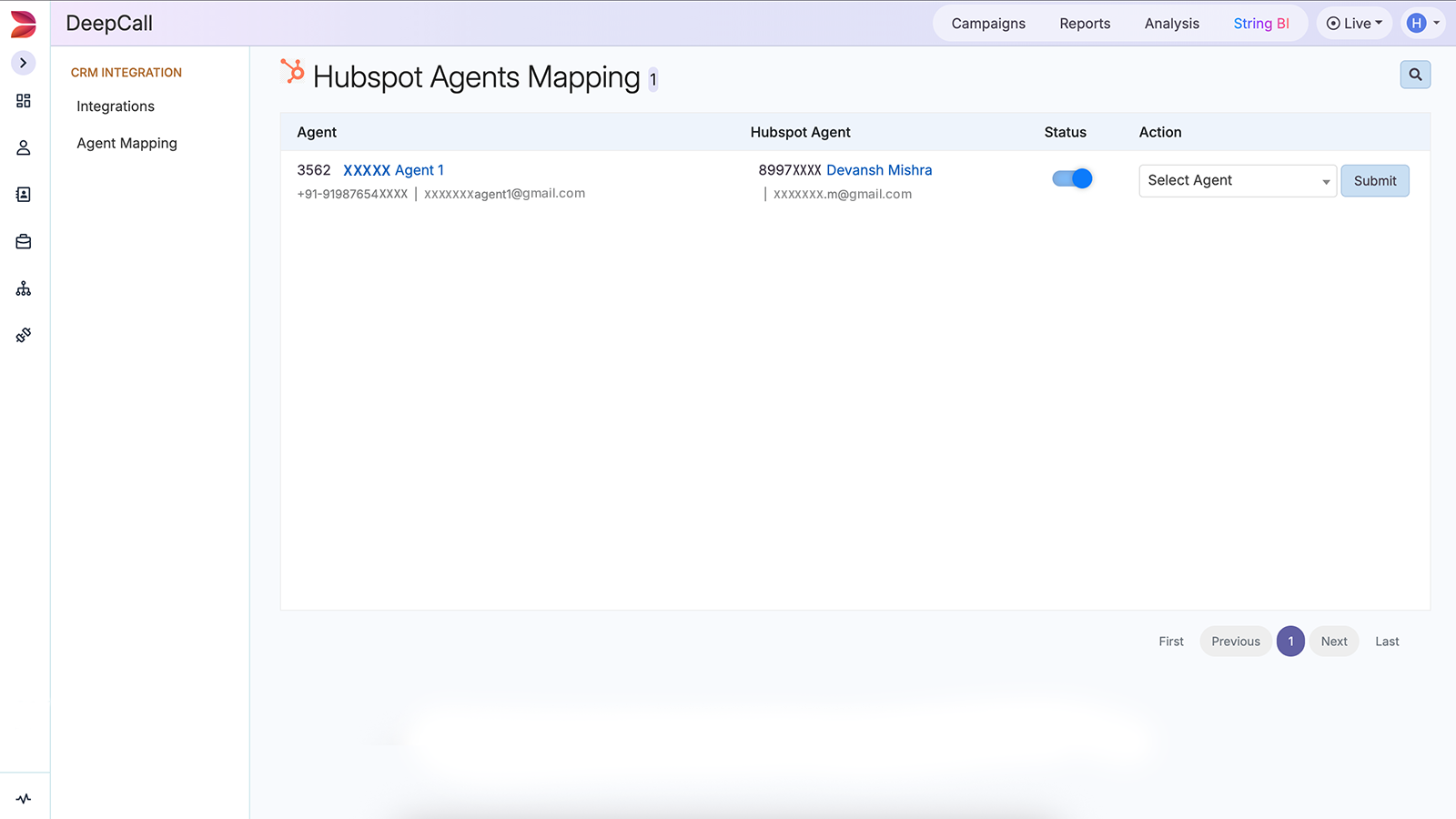Click email xxxxxxx.m@gmail.com
Image resolution: width=1456 pixels, height=819 pixels.
[x=843, y=194]
